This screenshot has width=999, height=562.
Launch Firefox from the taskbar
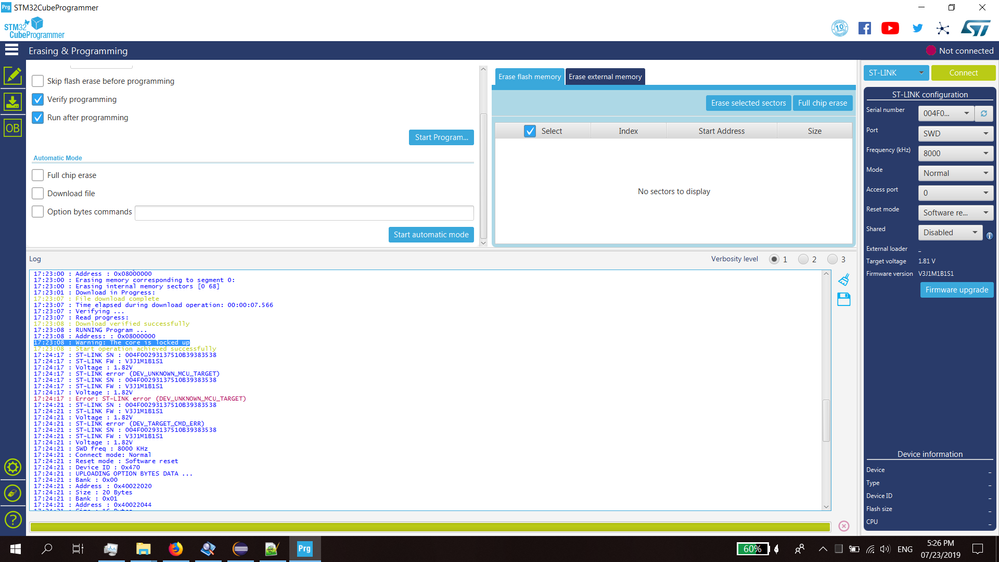point(176,549)
